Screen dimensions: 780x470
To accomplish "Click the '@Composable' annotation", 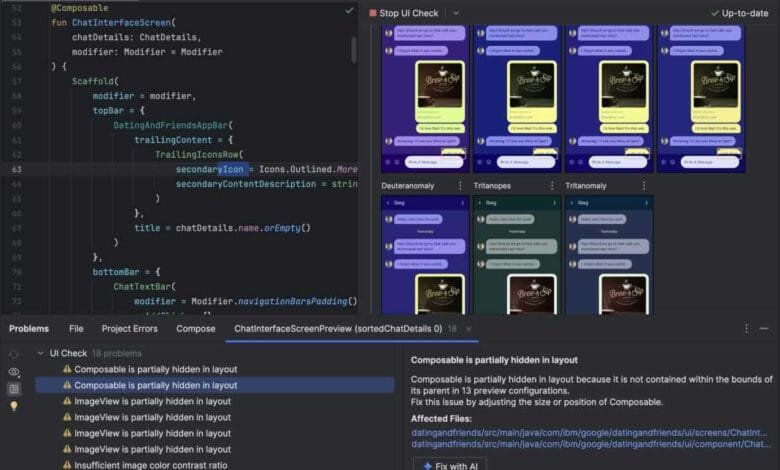I will point(80,8).
